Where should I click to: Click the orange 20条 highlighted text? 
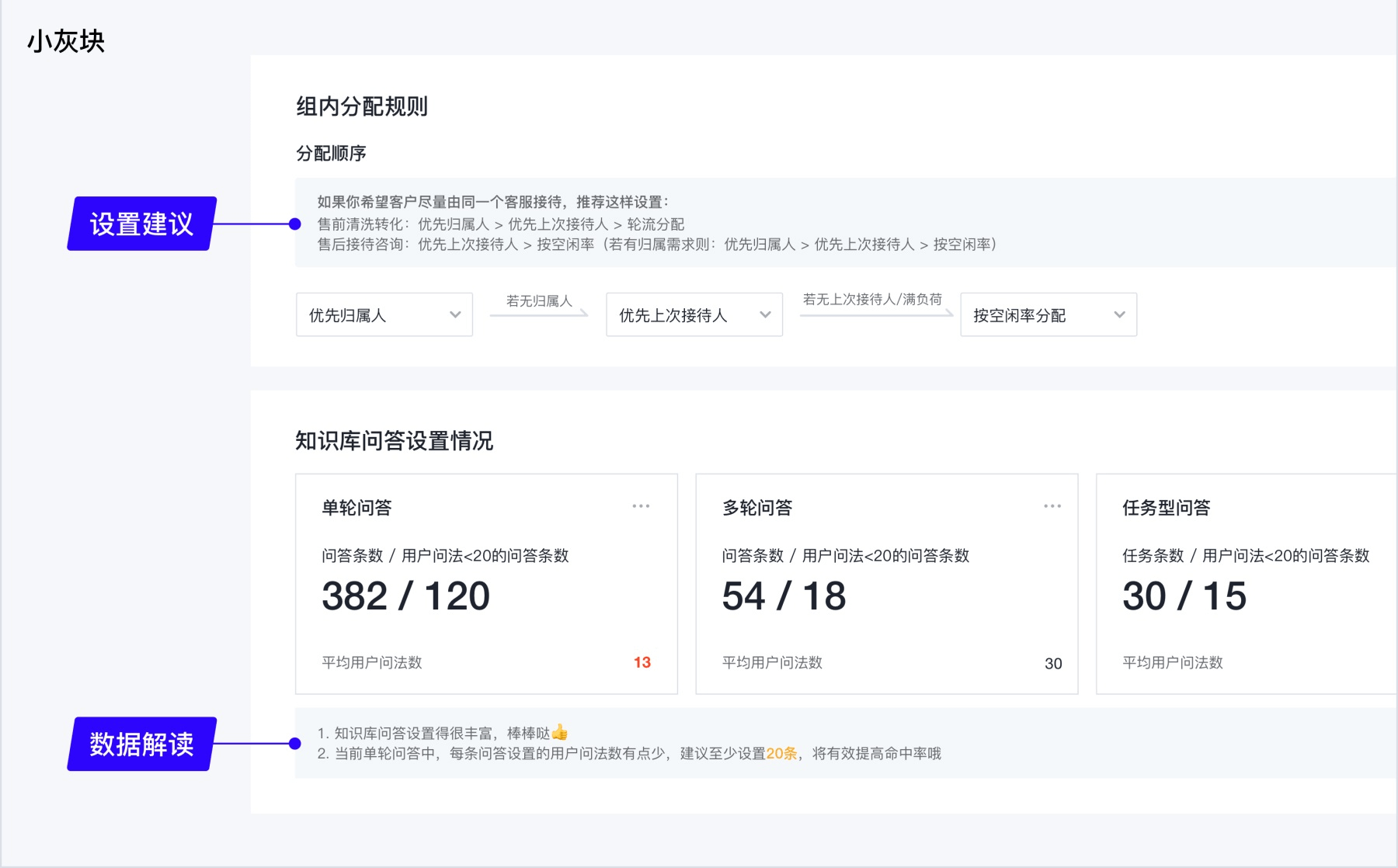pos(781,753)
